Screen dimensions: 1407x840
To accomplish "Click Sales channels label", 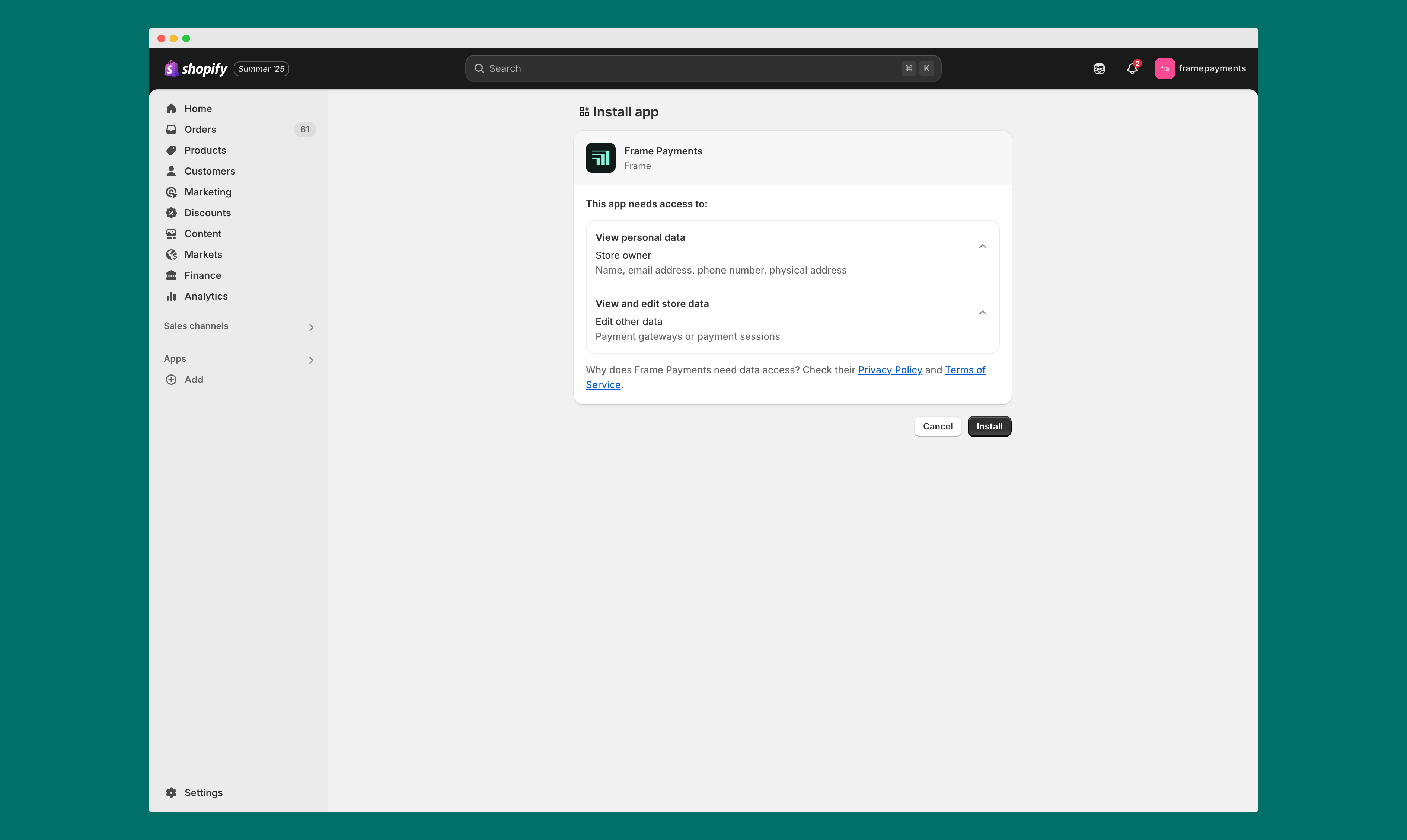I will click(x=196, y=326).
